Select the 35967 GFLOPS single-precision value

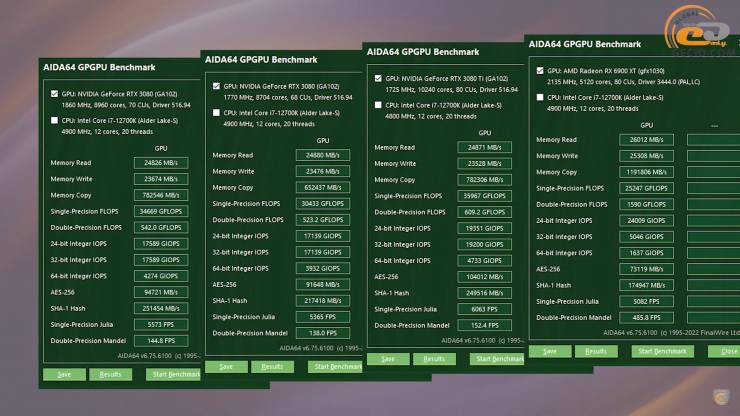pos(485,196)
